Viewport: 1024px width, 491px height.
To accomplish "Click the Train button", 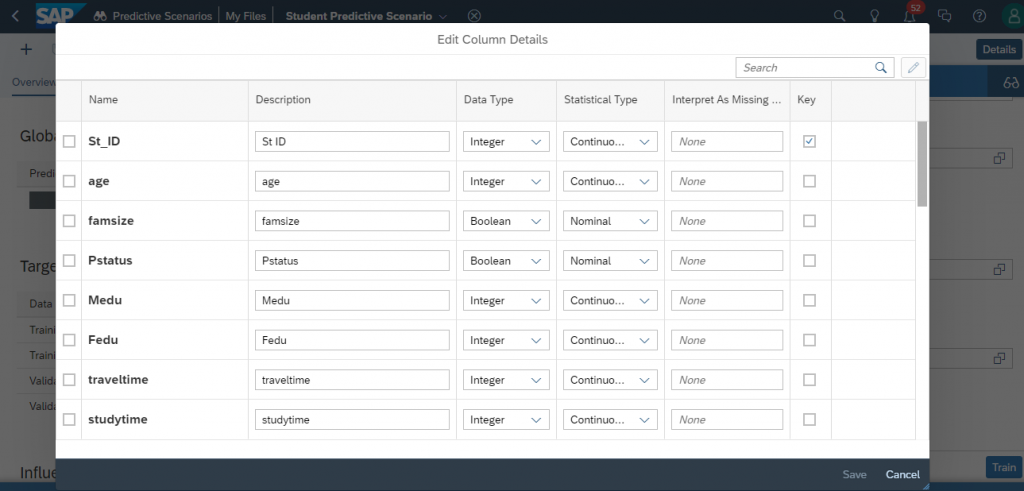I will 1004,467.
